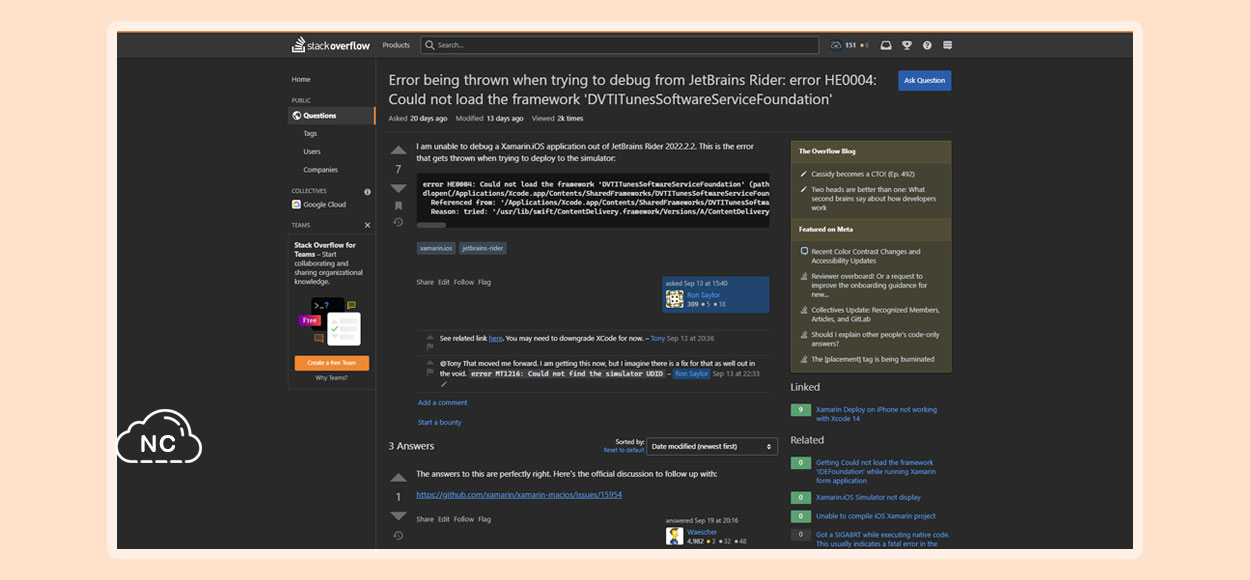Click the Ask Question button

(x=924, y=80)
